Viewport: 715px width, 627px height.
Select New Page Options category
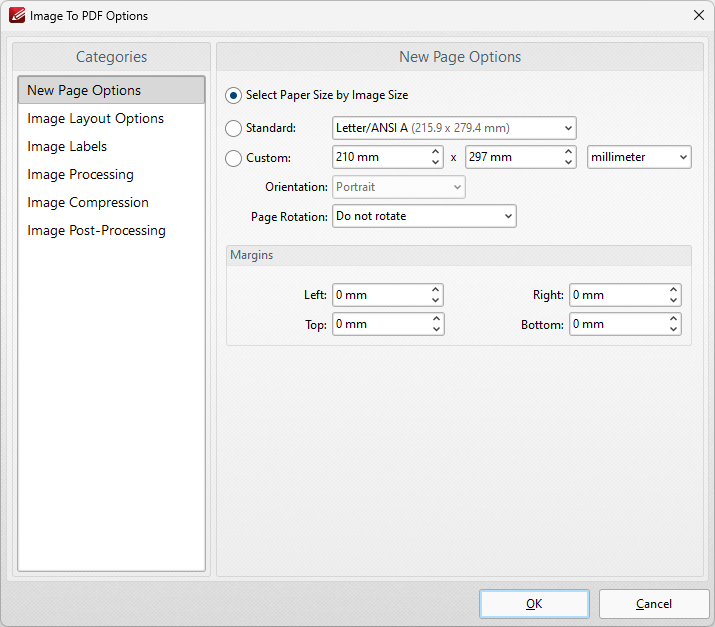point(111,90)
